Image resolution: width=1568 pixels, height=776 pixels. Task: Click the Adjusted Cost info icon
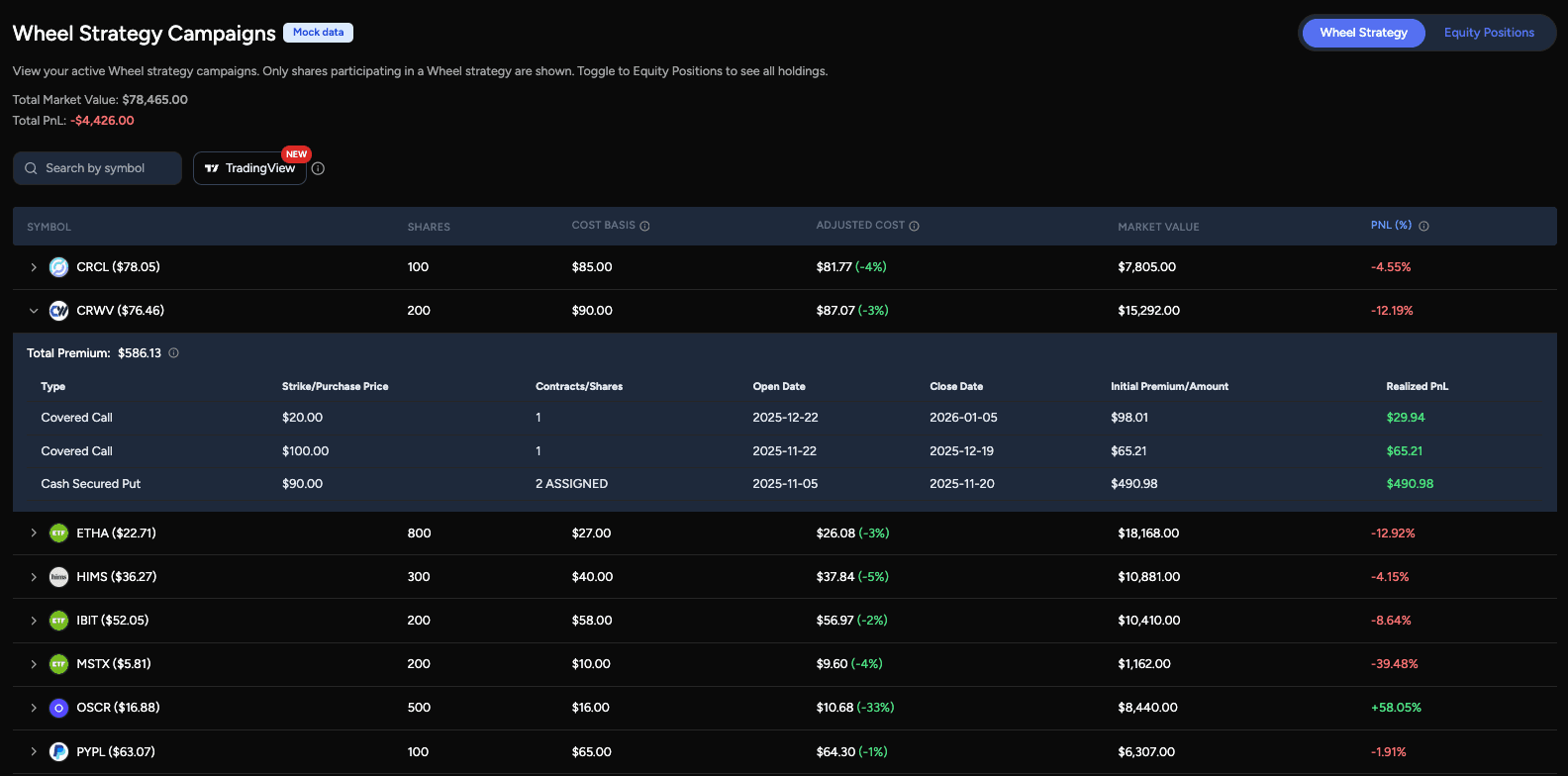pos(914,226)
